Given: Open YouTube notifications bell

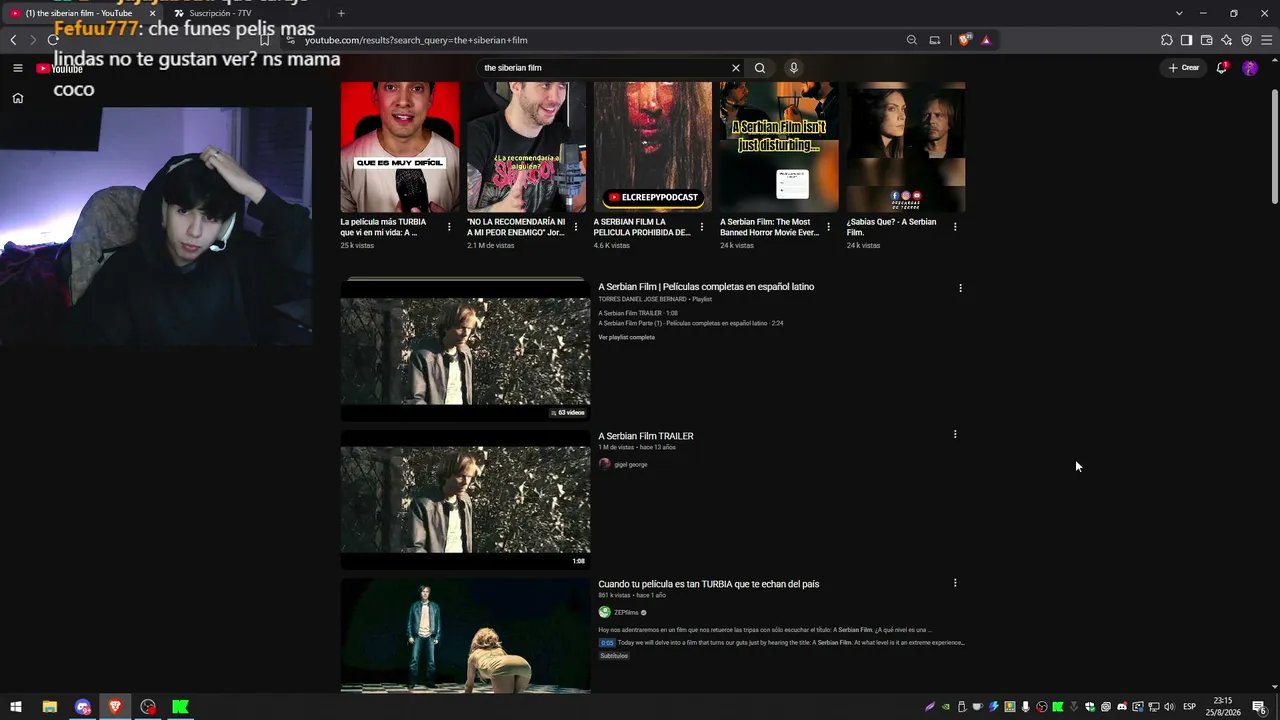Looking at the screenshot, I should tap(1222, 68).
